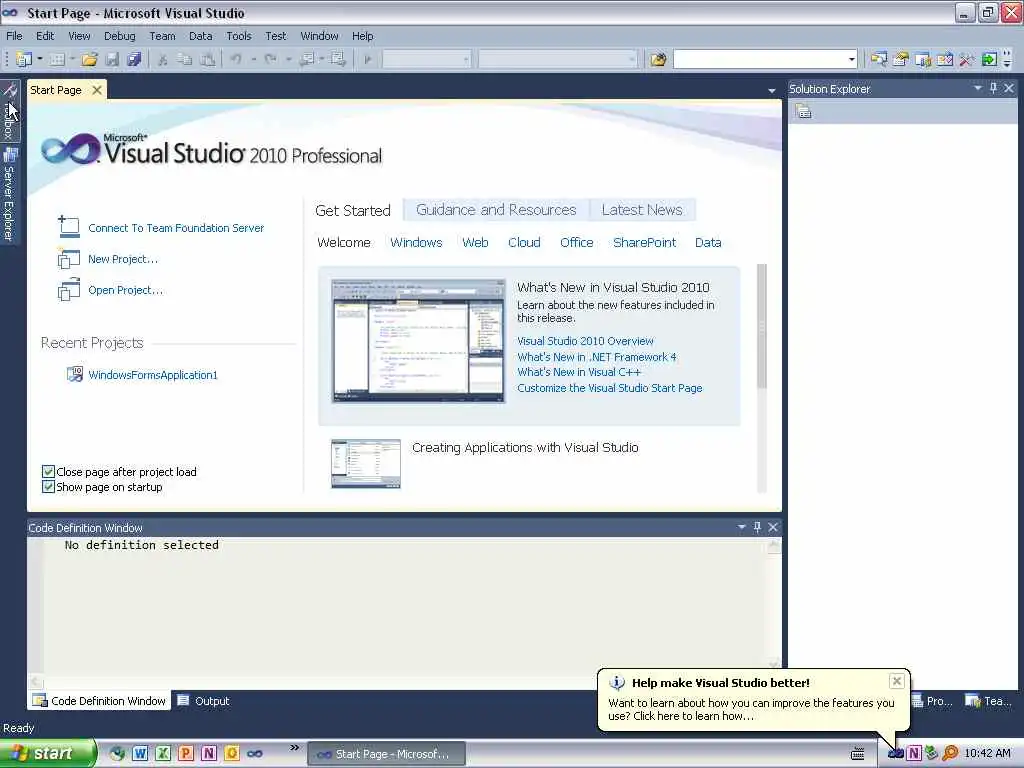Open the Add New Item dropdown arrow
1024x768 pixels.
72,59
